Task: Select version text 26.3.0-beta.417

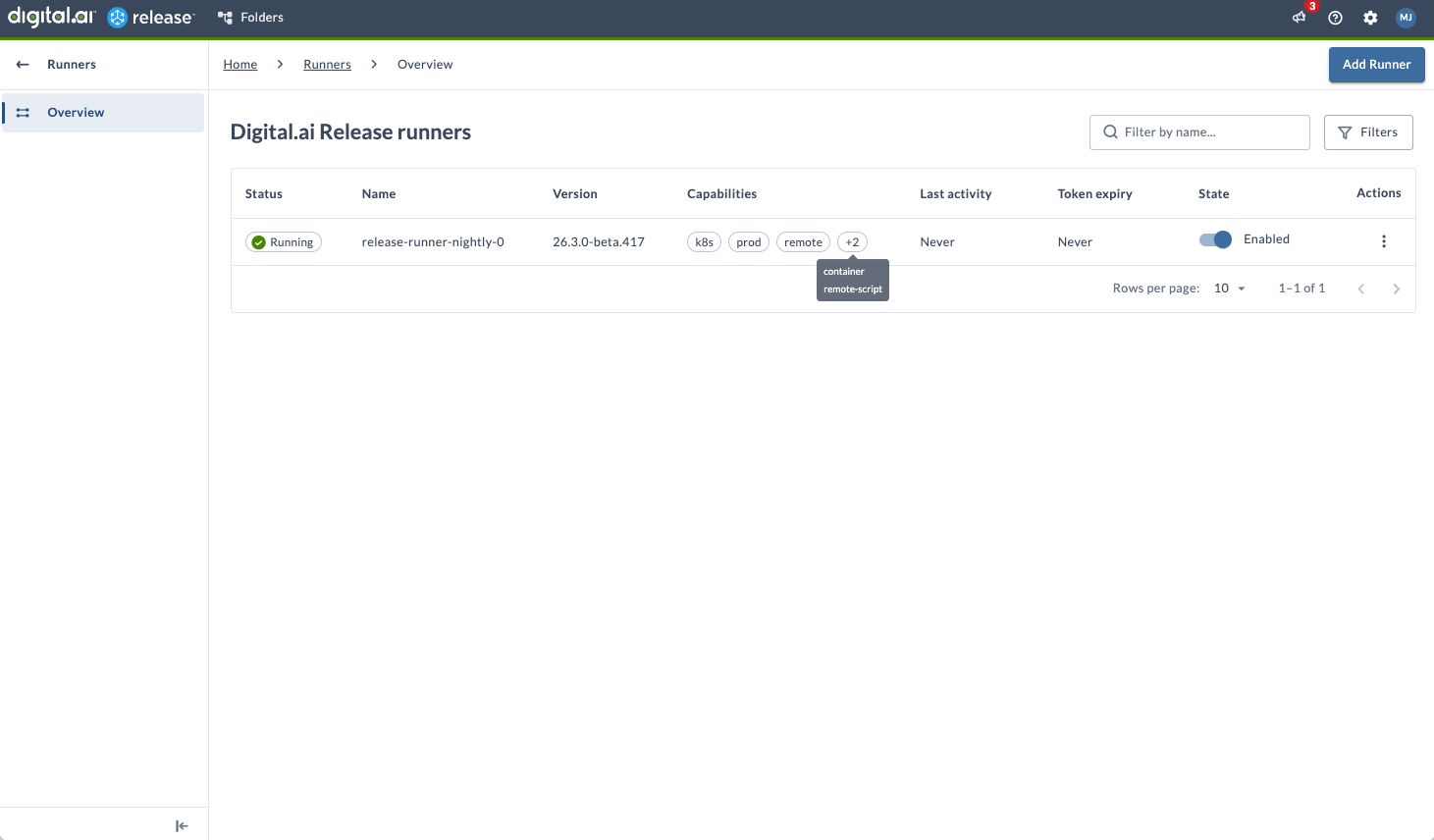Action: click(x=599, y=242)
